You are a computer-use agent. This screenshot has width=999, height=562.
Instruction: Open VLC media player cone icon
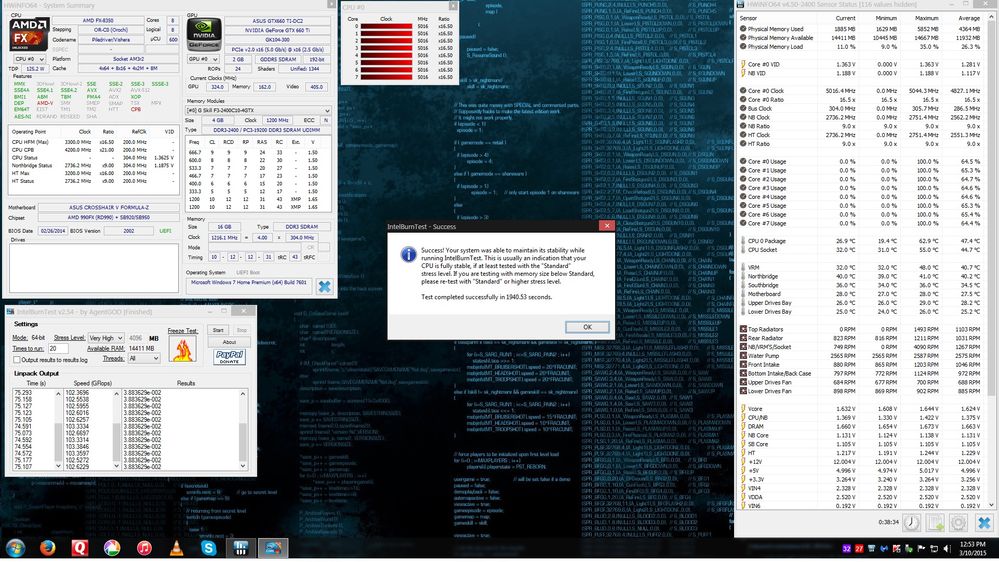click(x=176, y=548)
